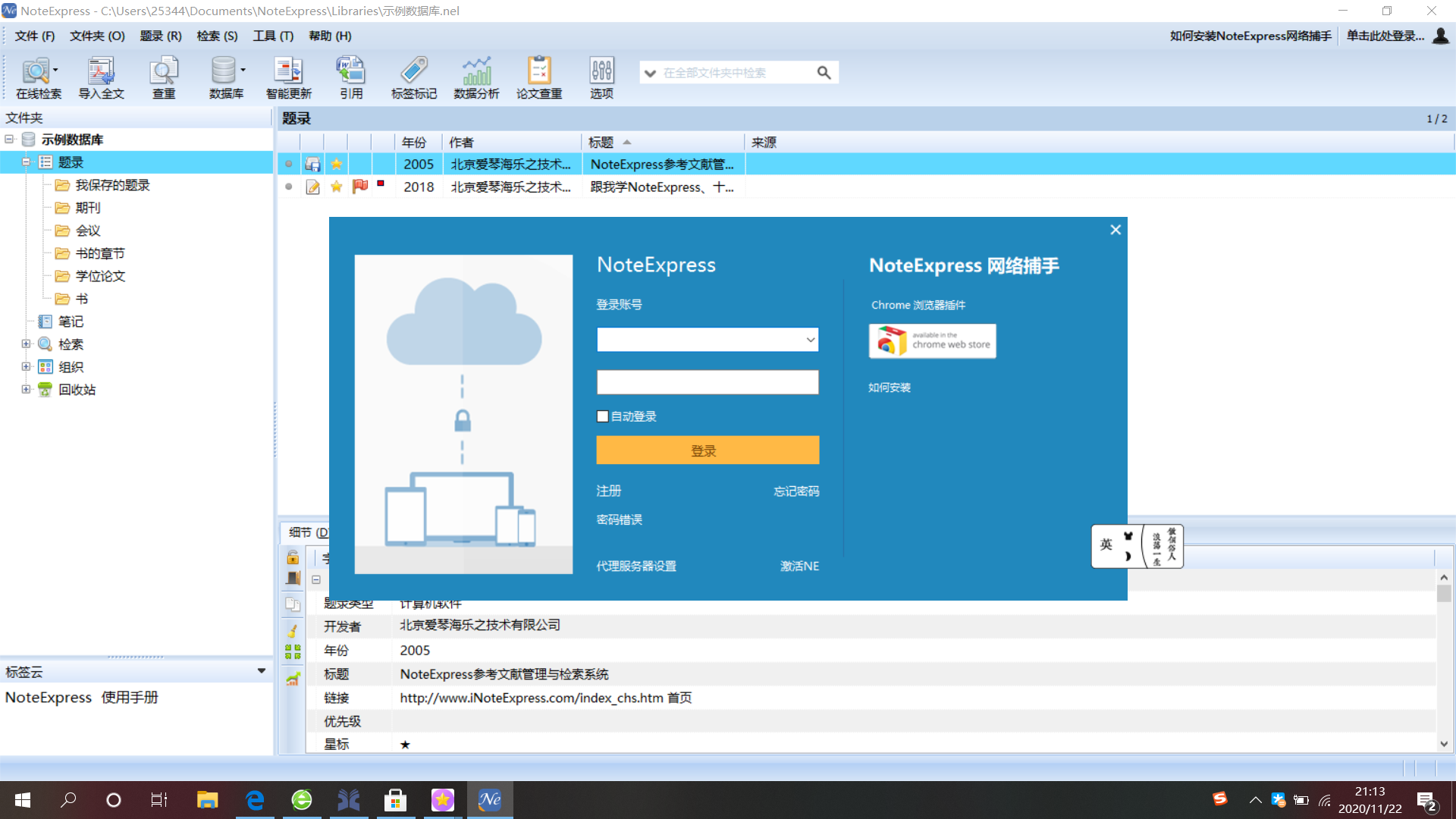Click the 引用 cite icon
The image size is (1456, 819).
(x=351, y=77)
